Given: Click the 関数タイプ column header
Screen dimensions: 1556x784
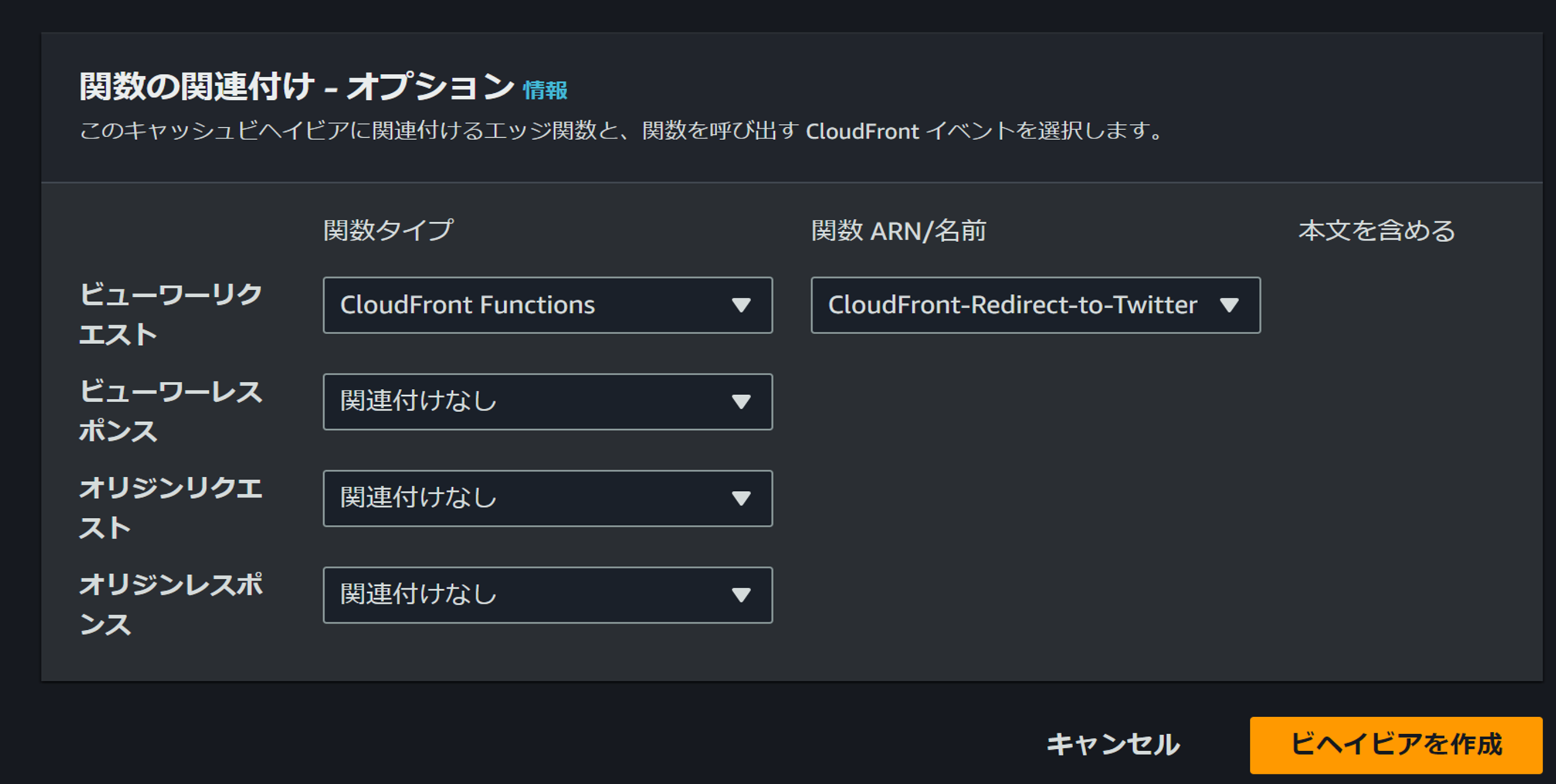Looking at the screenshot, I should point(388,230).
